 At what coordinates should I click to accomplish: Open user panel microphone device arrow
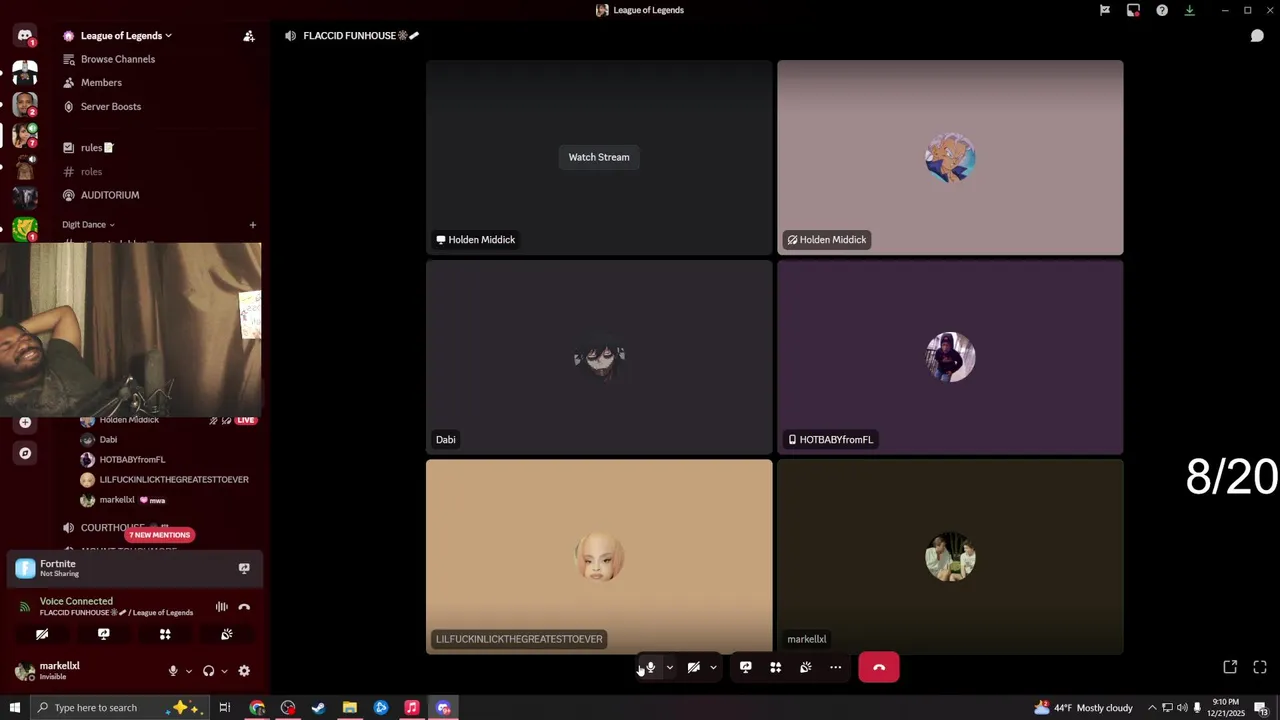pos(188,671)
